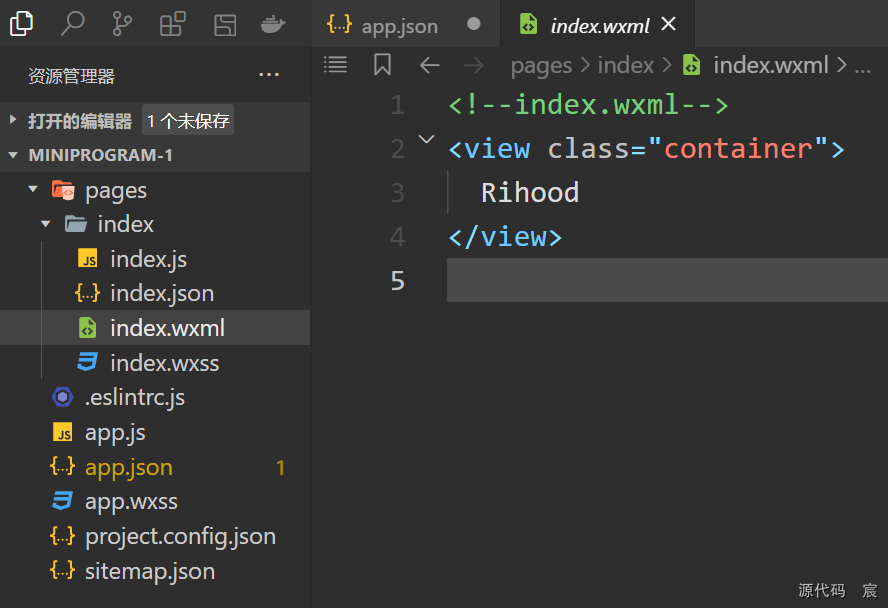The width and height of the screenshot is (888, 608).
Task: Open app.js in the file tree
Action: pos(155,433)
